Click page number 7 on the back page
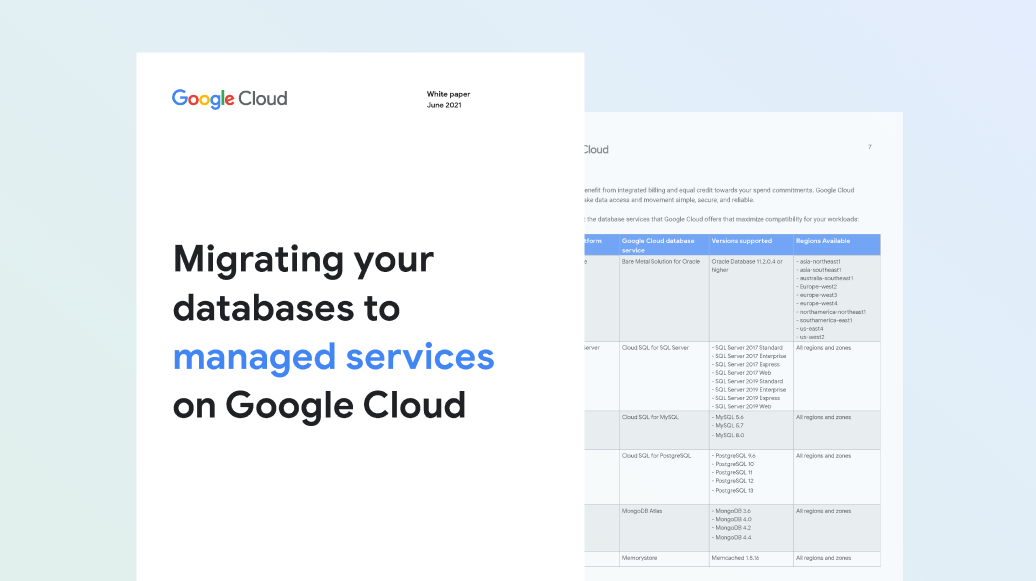1036x581 pixels. pyautogui.click(x=870, y=147)
